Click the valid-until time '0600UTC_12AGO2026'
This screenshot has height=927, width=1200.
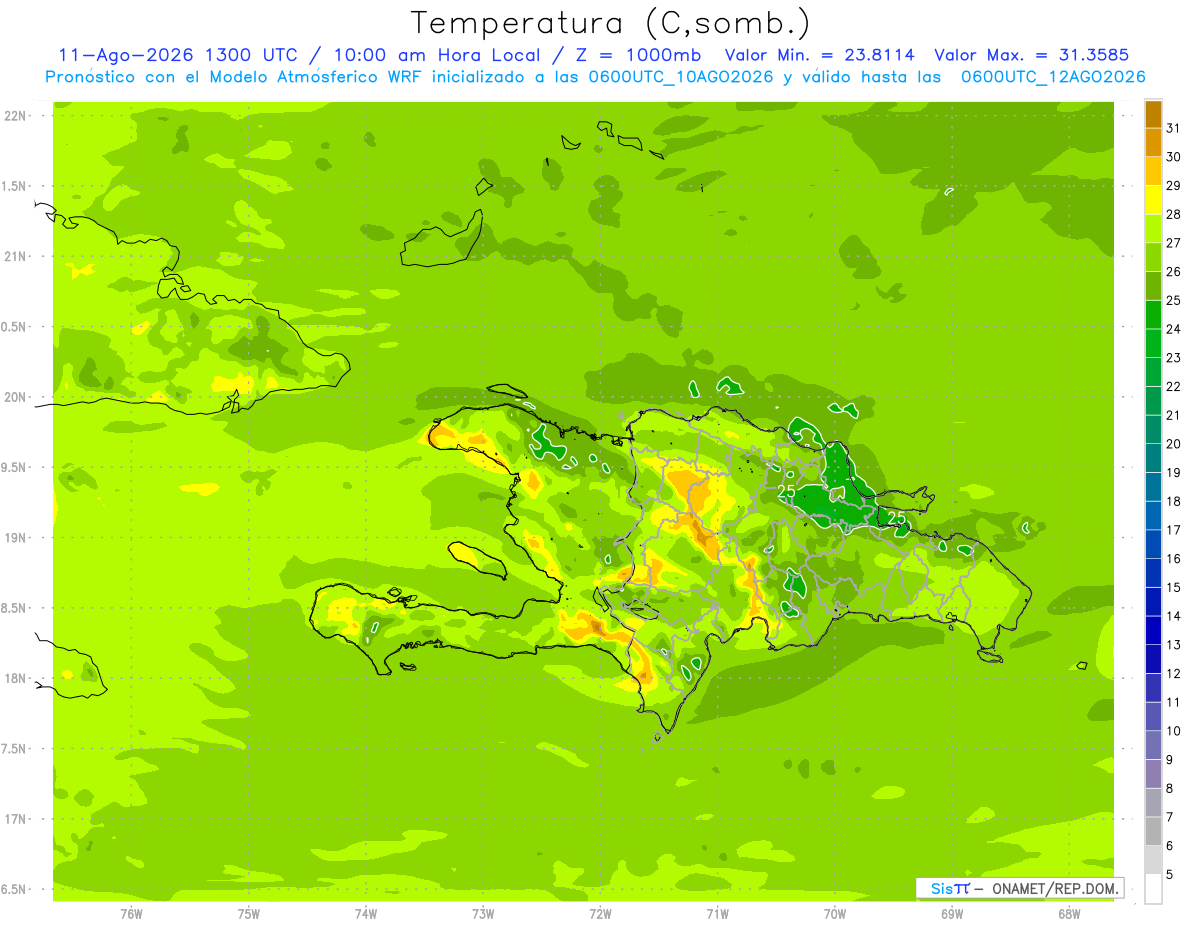pos(1053,77)
